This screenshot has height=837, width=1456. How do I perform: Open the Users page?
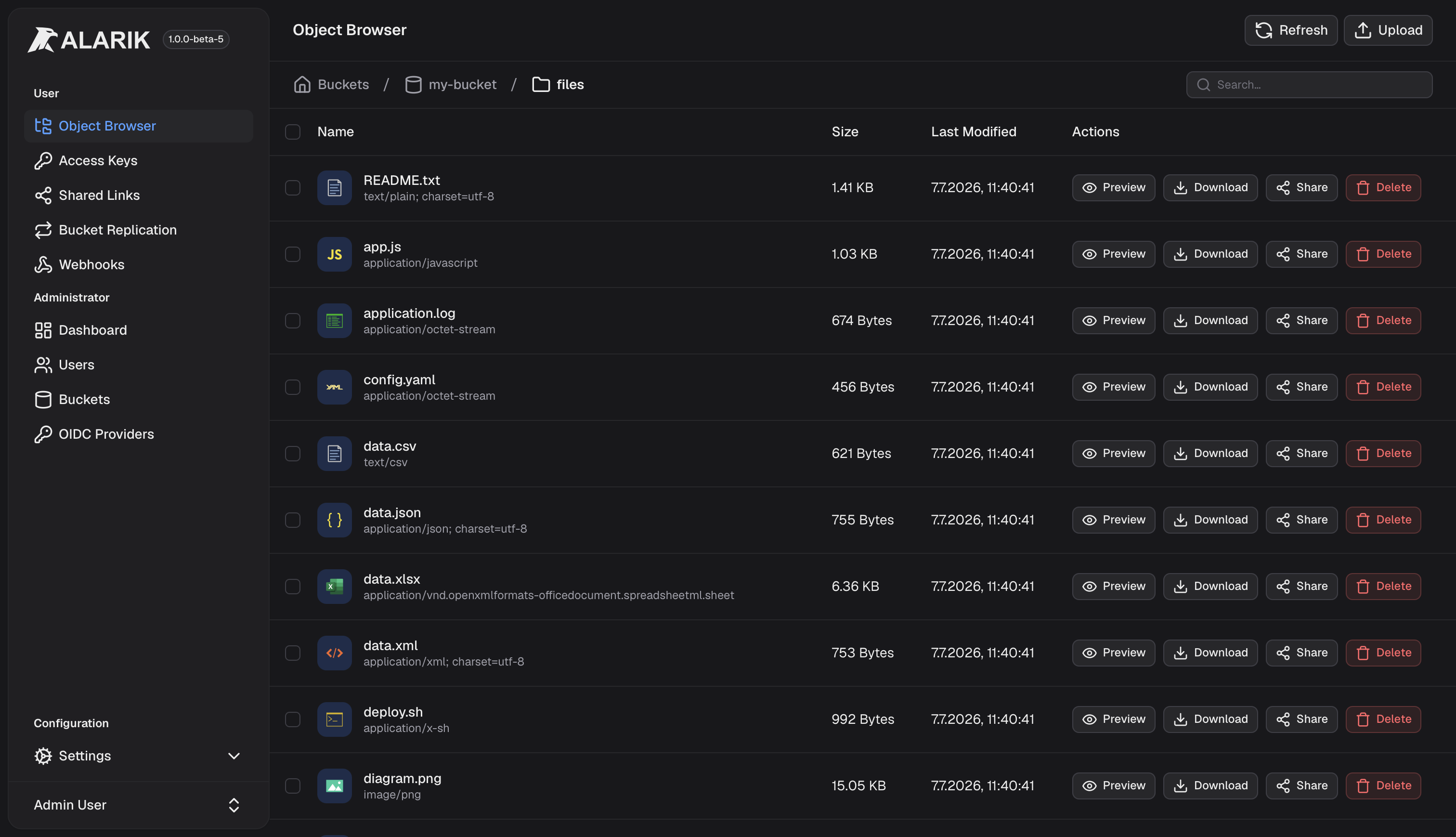point(138,365)
